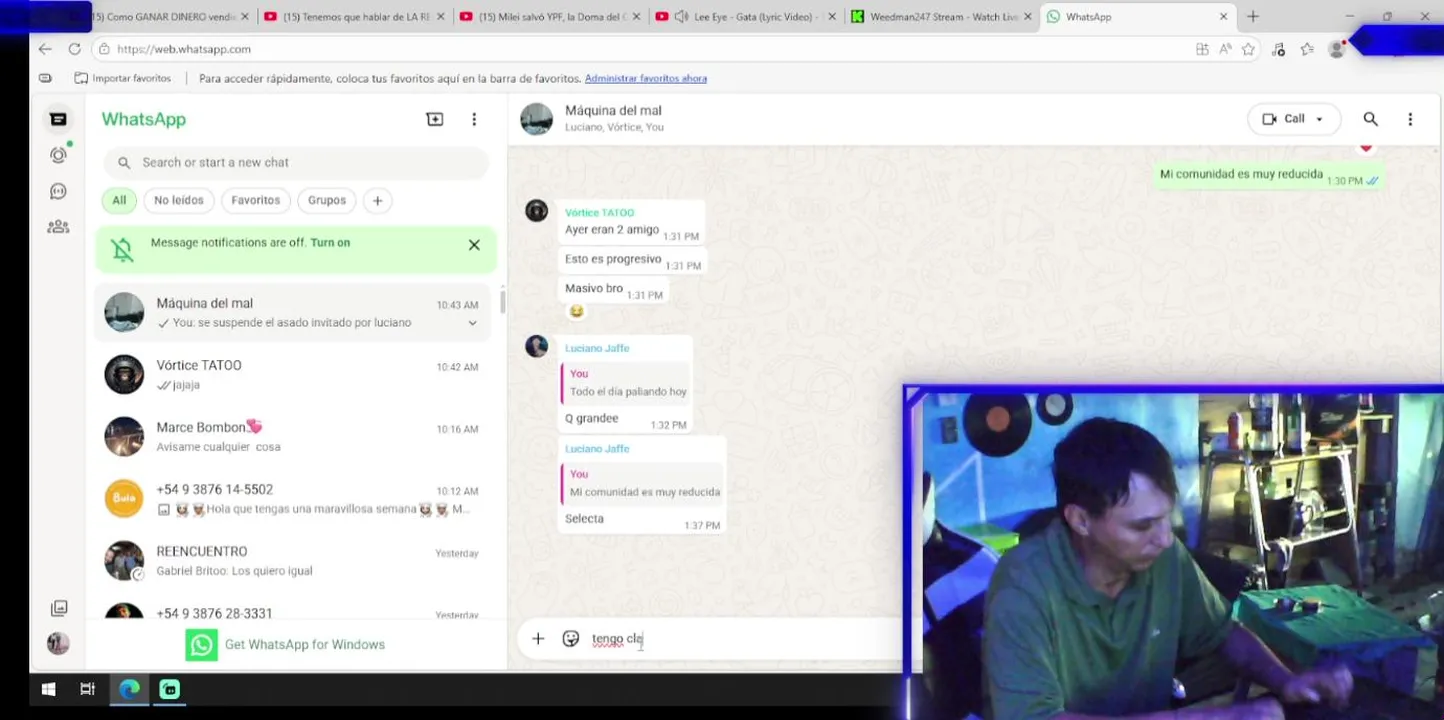Open the Chats icon in WhatsApp sidebar
The image size is (1444, 720).
[58, 119]
